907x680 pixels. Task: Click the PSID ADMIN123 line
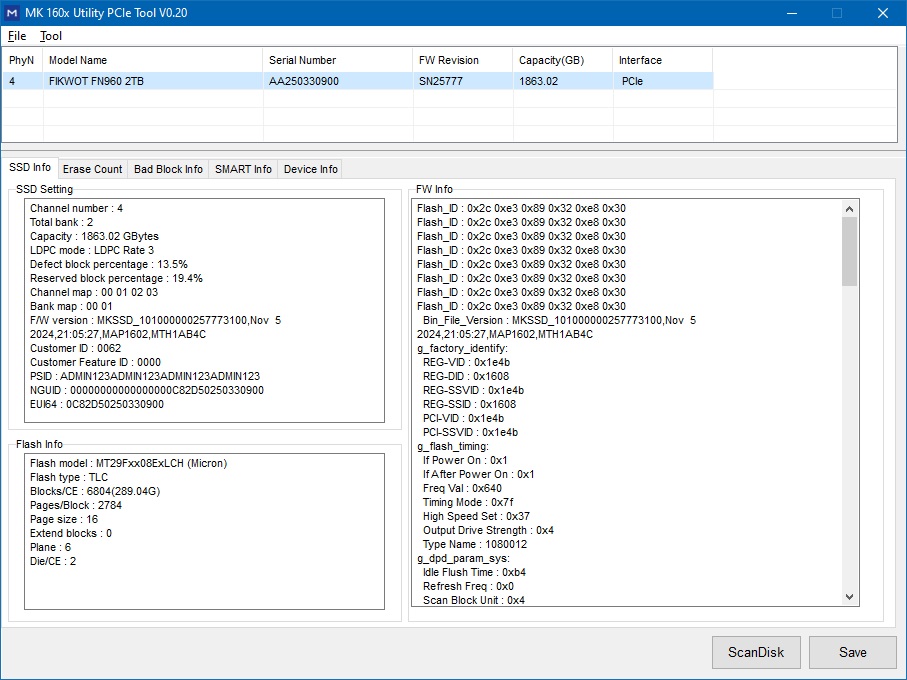pyautogui.click(x=145, y=376)
